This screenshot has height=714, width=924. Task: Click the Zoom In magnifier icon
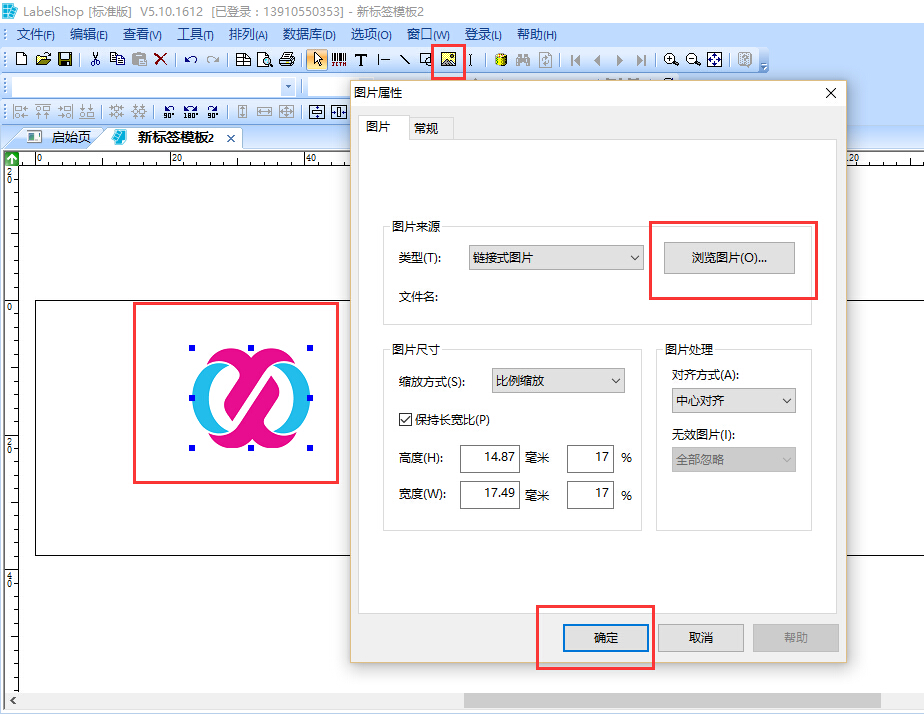[671, 60]
